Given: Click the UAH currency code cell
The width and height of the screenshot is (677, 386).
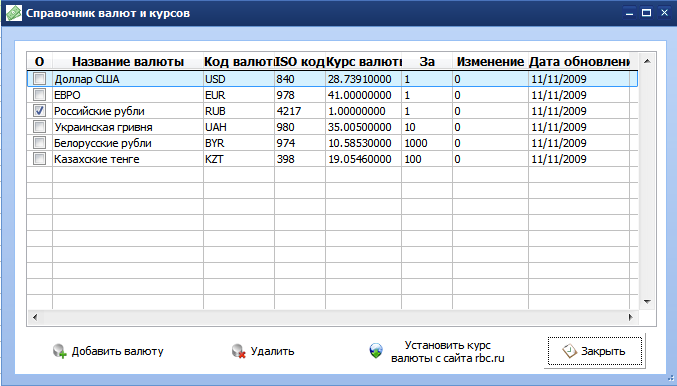Looking at the screenshot, I should [x=238, y=127].
